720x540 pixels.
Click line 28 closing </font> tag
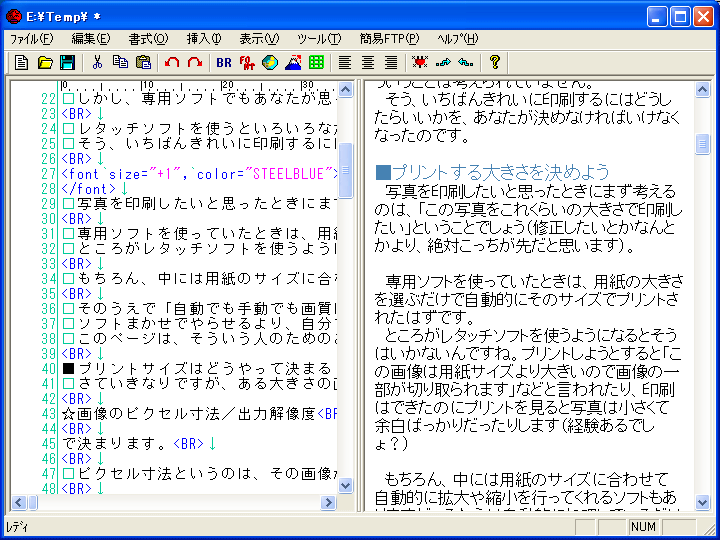(x=90, y=189)
